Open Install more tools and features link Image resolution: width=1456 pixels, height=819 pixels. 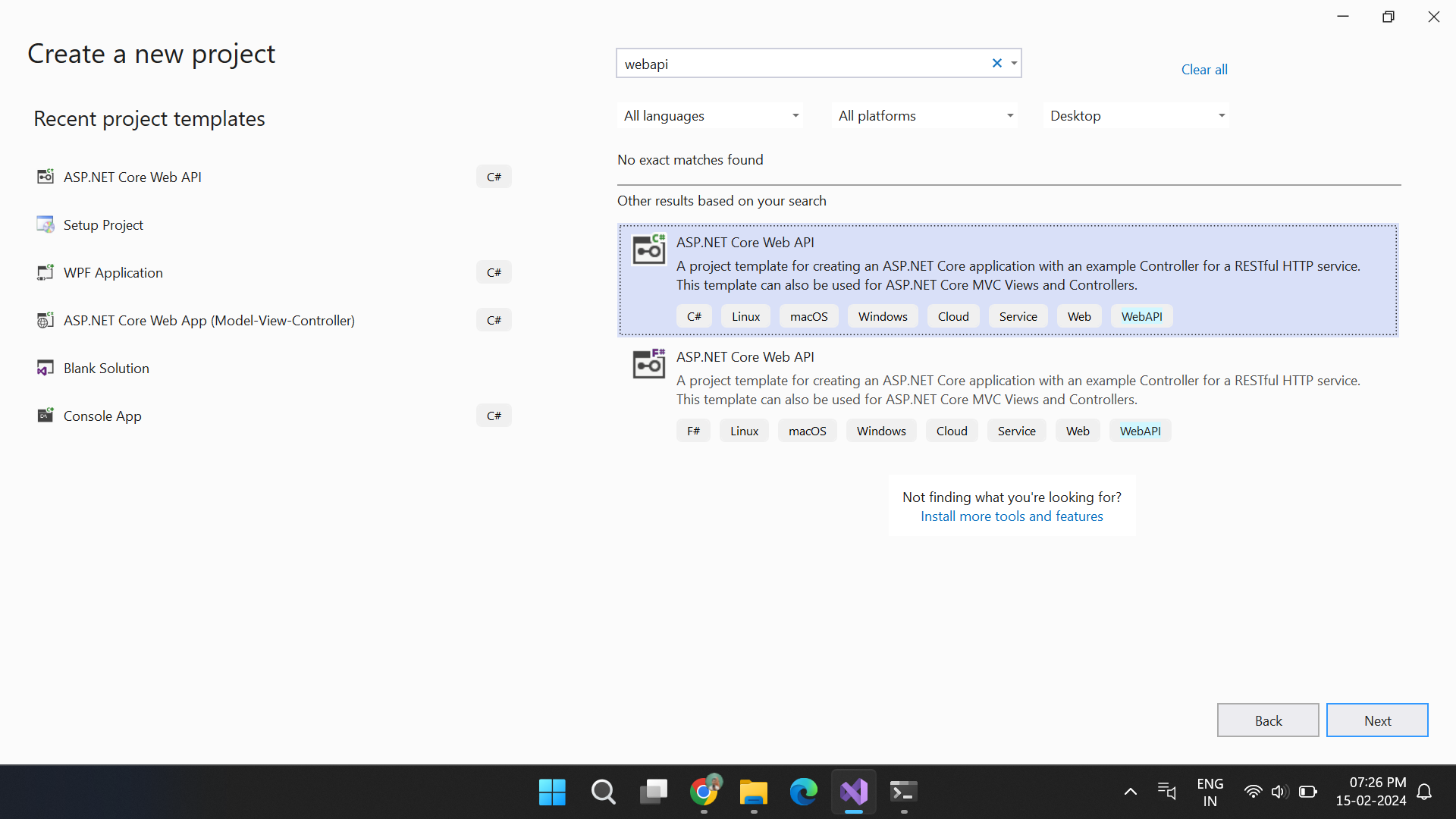coord(1012,516)
